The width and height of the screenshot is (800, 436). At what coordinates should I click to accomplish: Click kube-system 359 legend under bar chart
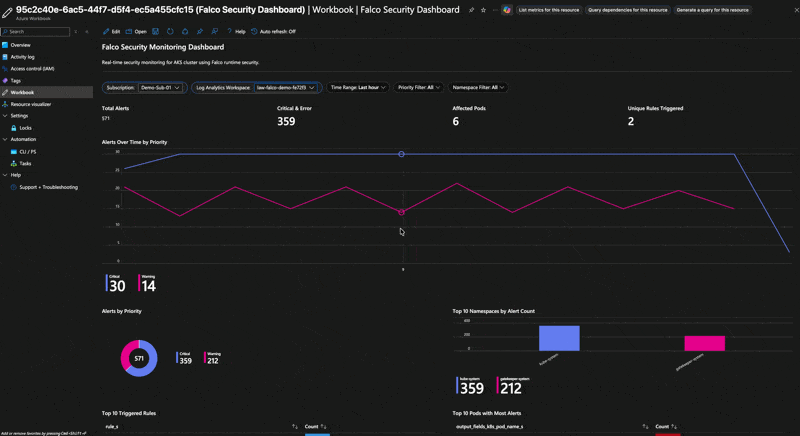[x=470, y=386]
